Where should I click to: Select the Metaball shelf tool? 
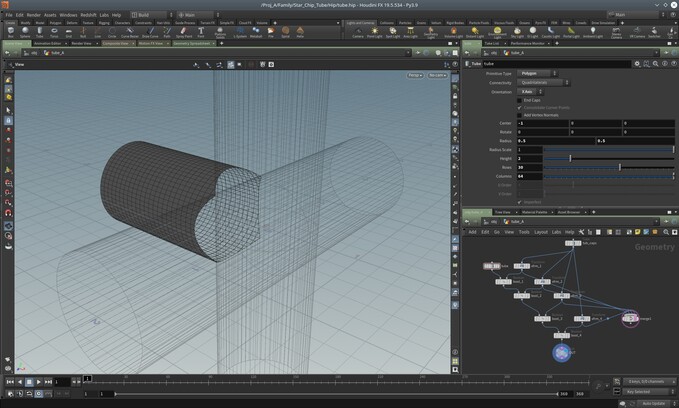(256, 32)
